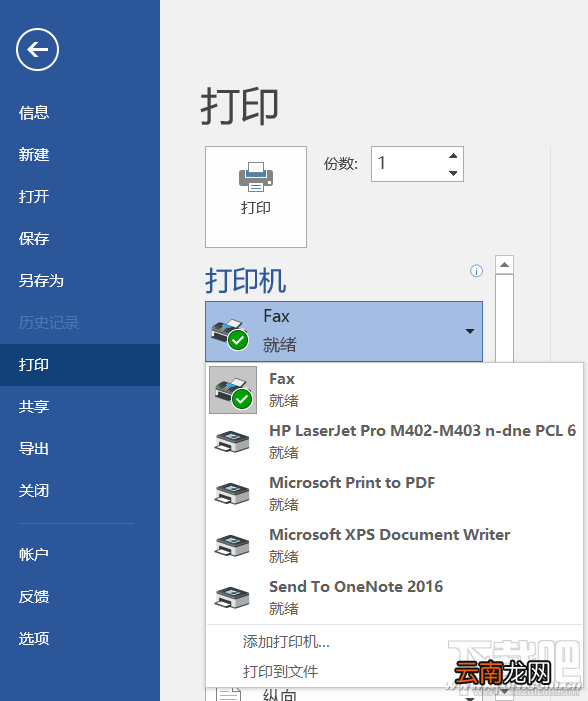The width and height of the screenshot is (588, 701).
Task: Choose 打印到文件 option
Action: pos(280,671)
